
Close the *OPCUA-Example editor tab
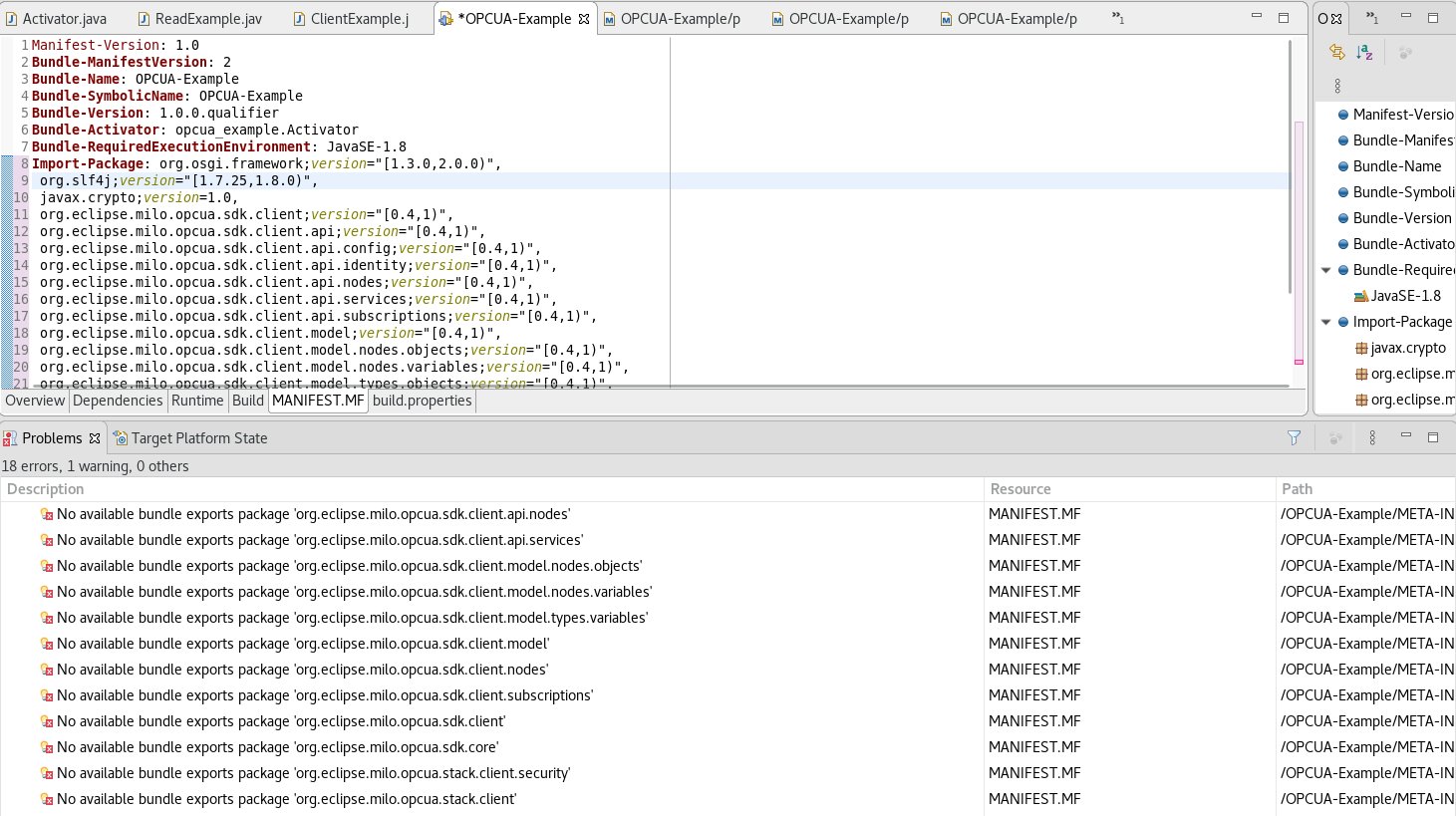click(584, 18)
